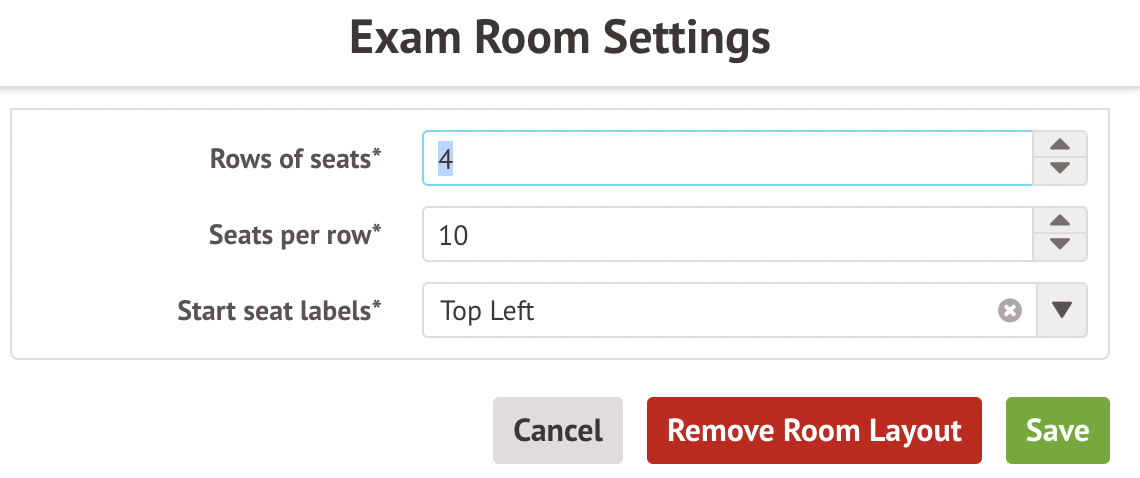
Task: Increase Rows of seats with up arrow
Action: (x=1061, y=146)
